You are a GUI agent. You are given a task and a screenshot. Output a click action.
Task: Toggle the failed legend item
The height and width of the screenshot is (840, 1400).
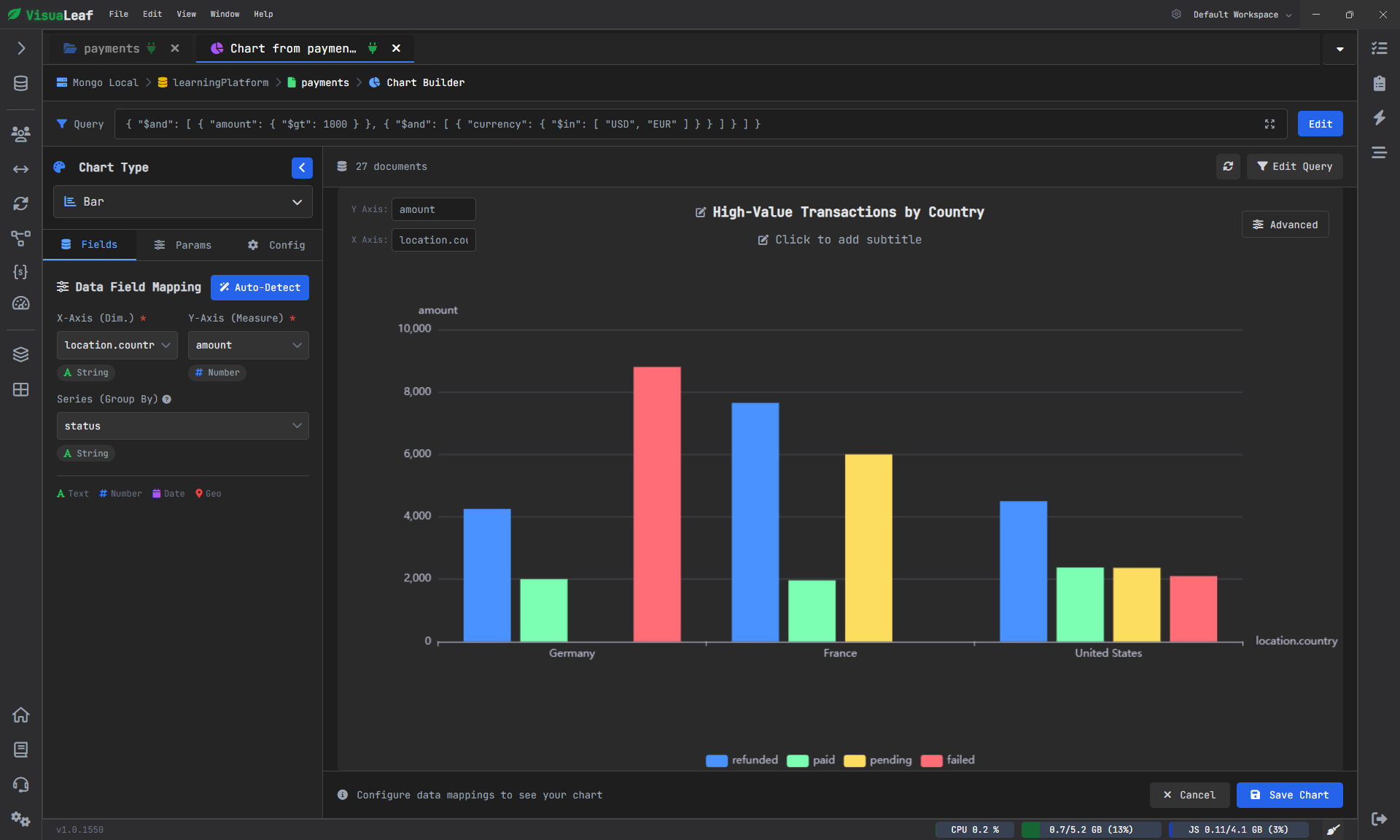coord(948,761)
